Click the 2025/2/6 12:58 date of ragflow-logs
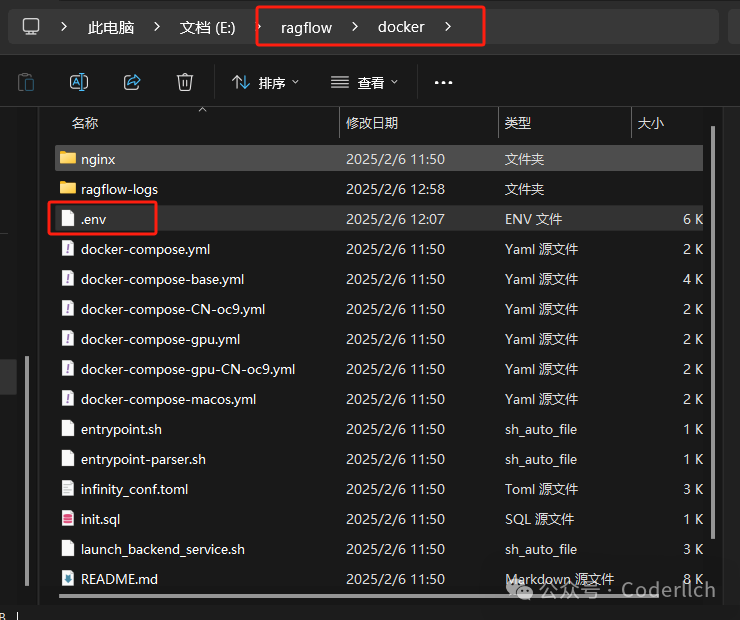 (395, 189)
